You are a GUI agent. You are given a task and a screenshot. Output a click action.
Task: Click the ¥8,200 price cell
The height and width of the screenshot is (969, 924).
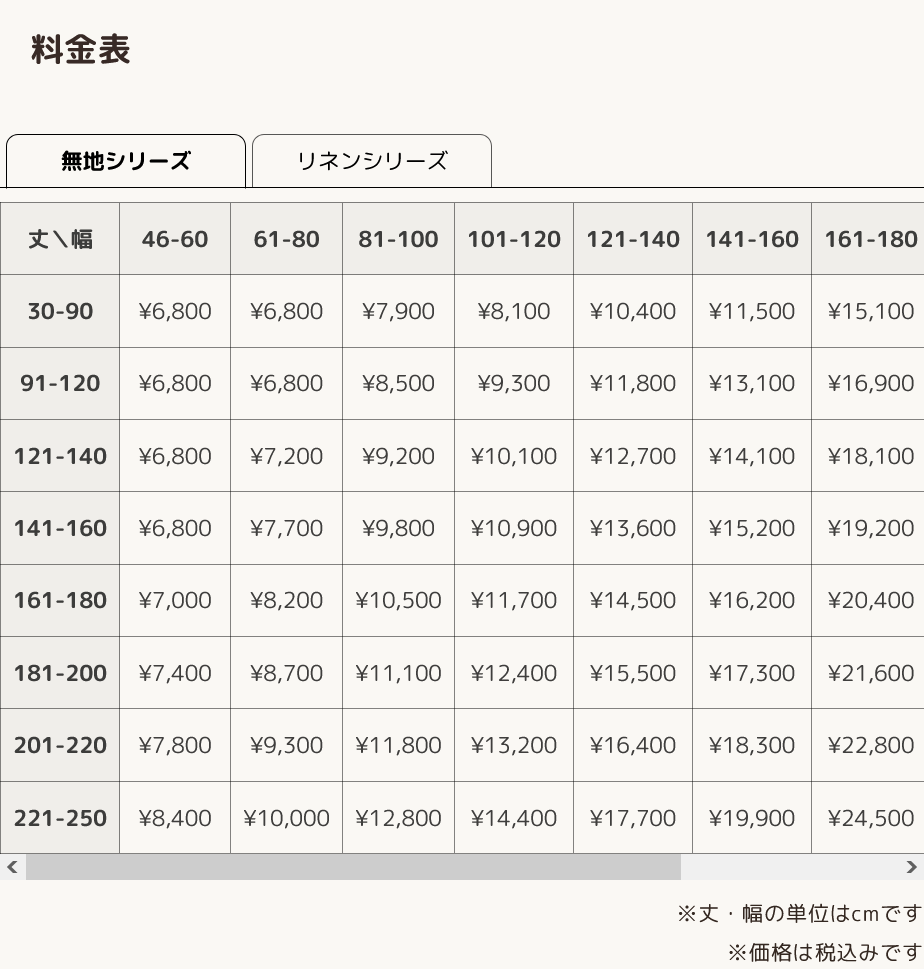pos(287,600)
